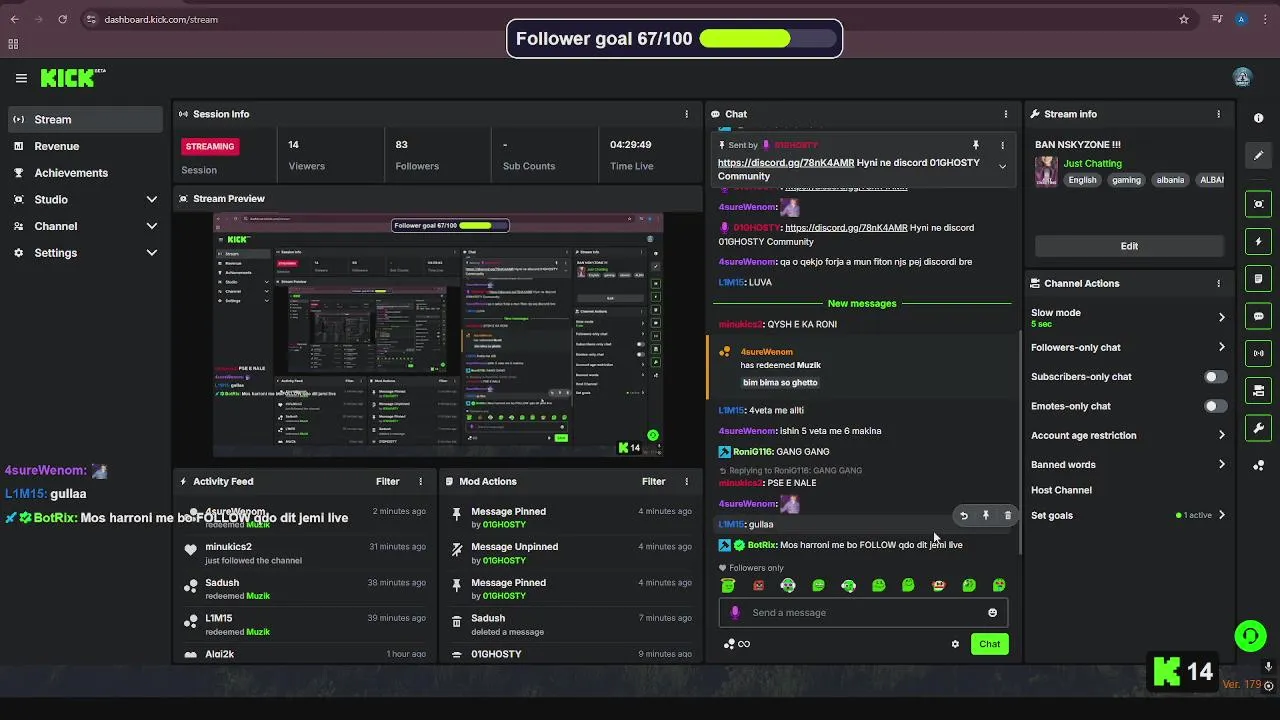The height and width of the screenshot is (720, 1280).
Task: Toggle the stream preview focus icon
Action: [x=1258, y=204]
